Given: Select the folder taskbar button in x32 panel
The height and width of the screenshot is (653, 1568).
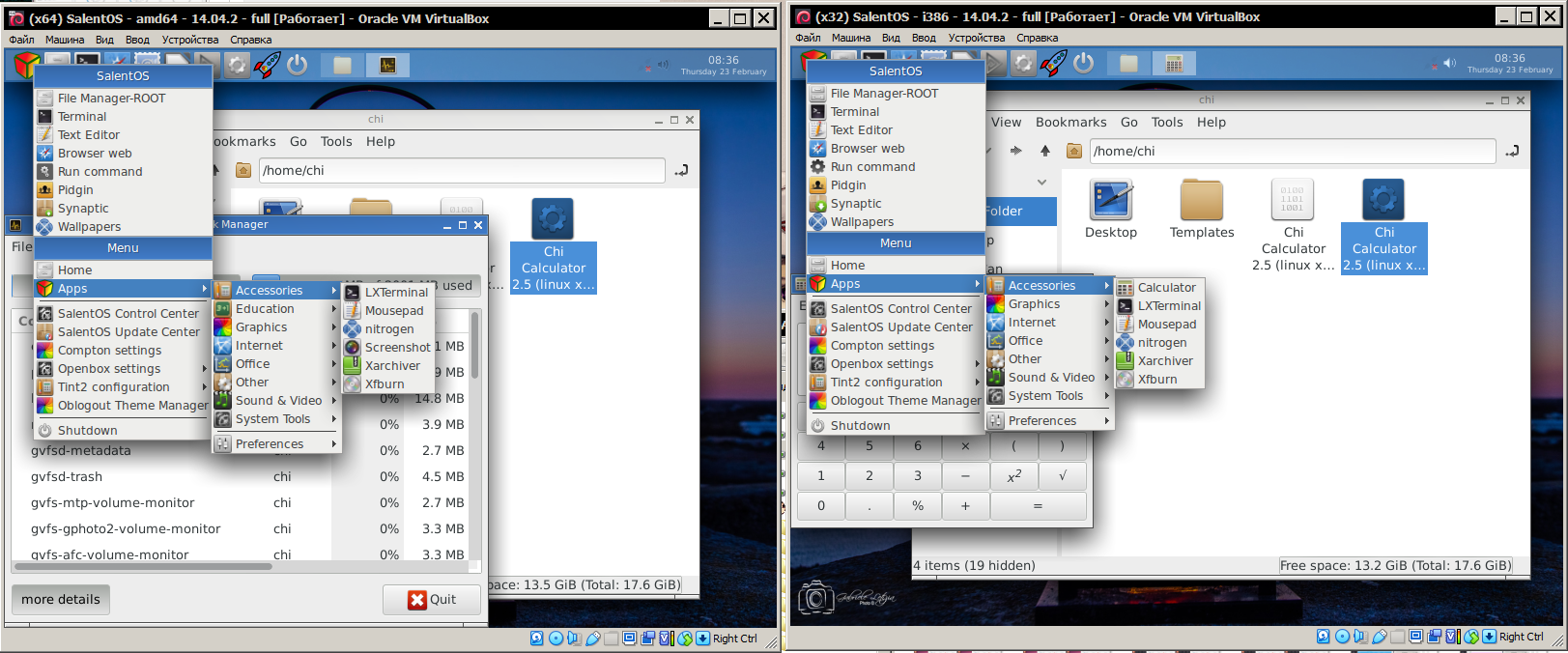Looking at the screenshot, I should click(x=1128, y=63).
